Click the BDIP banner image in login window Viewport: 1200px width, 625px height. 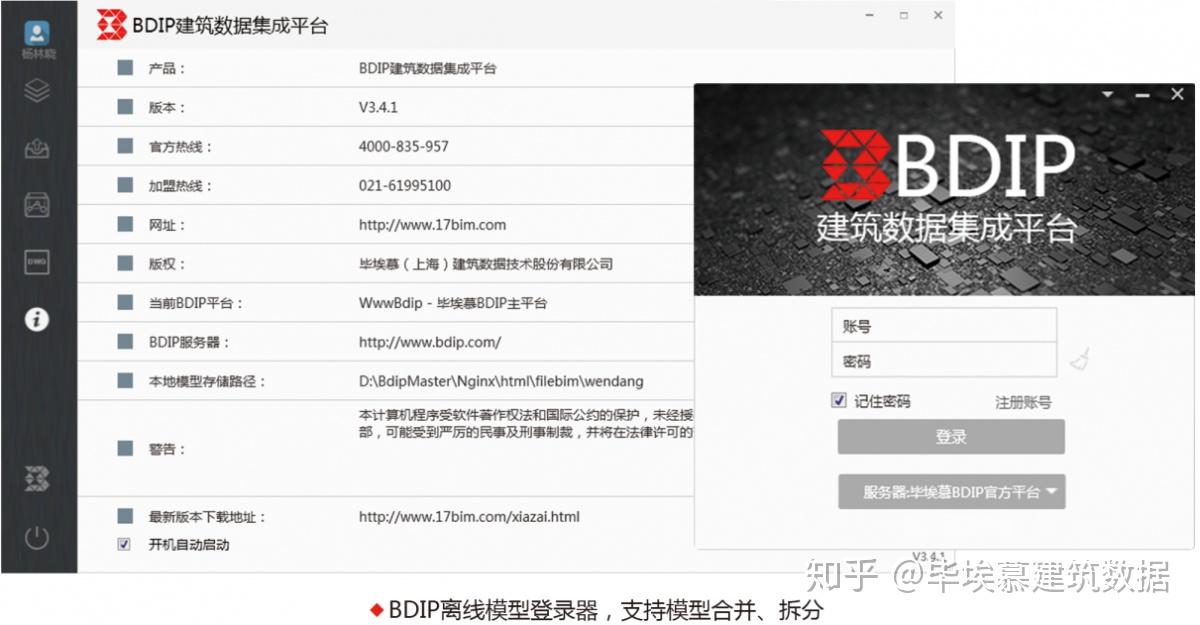944,190
